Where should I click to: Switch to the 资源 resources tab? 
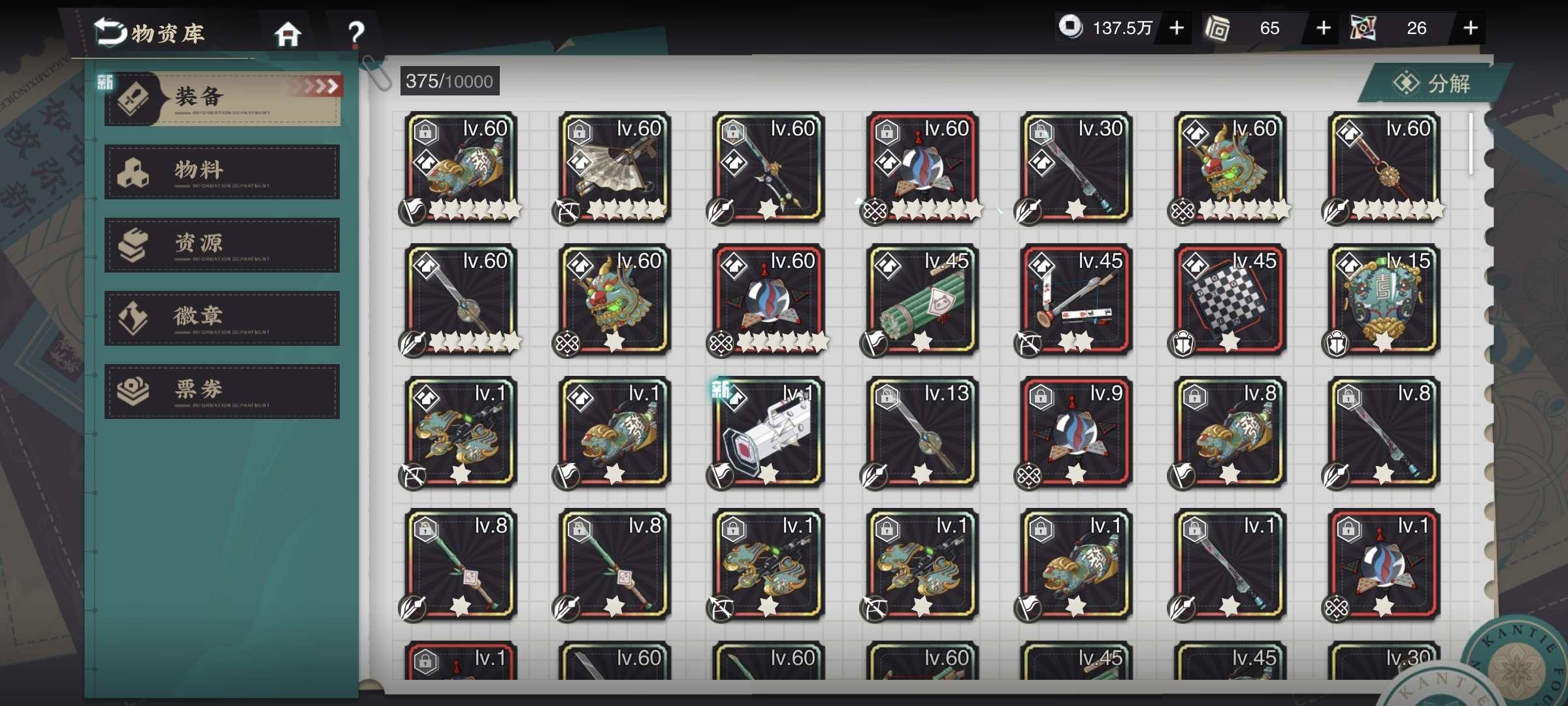222,245
